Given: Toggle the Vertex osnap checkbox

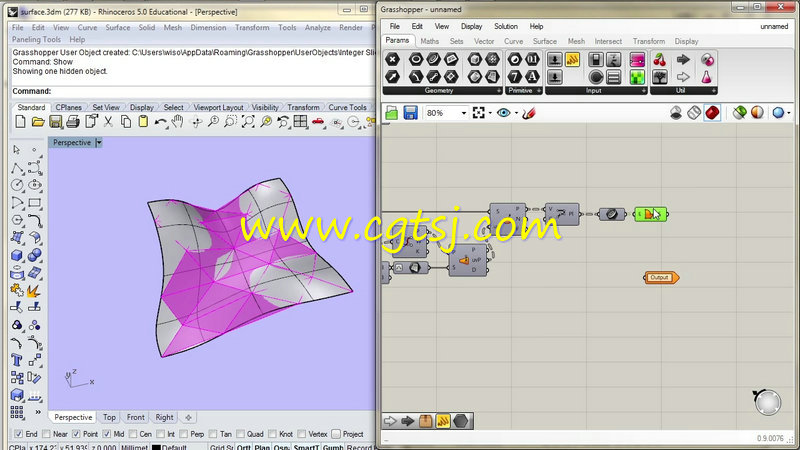Looking at the screenshot, I should click(x=302, y=434).
